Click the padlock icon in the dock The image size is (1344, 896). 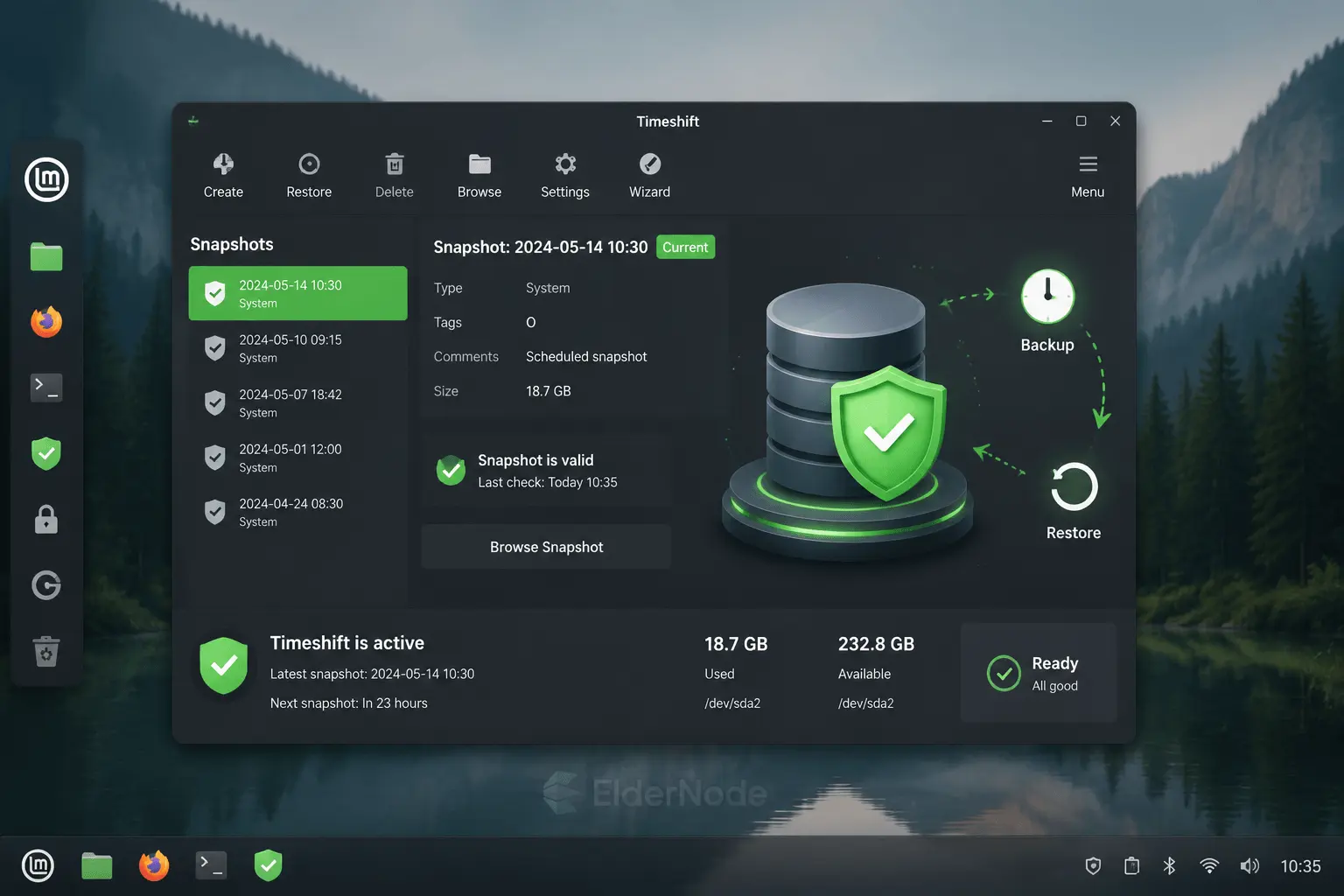pyautogui.click(x=46, y=519)
